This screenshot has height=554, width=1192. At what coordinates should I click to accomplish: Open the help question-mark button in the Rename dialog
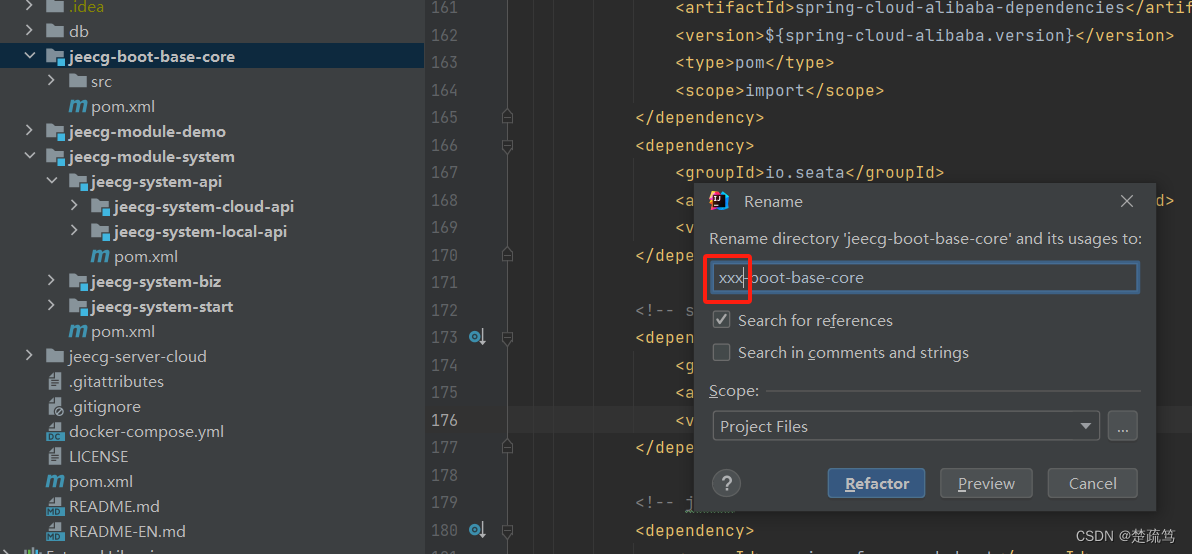coord(727,483)
